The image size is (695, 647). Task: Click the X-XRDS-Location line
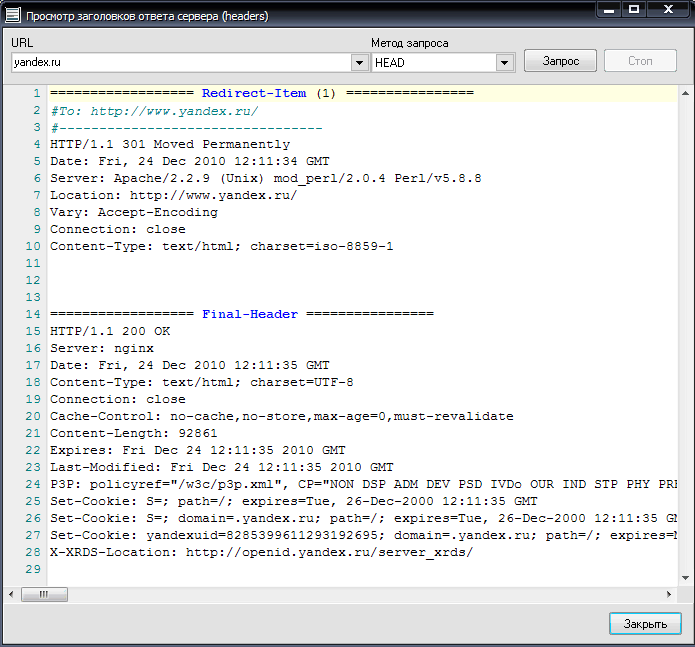[x=260, y=552]
